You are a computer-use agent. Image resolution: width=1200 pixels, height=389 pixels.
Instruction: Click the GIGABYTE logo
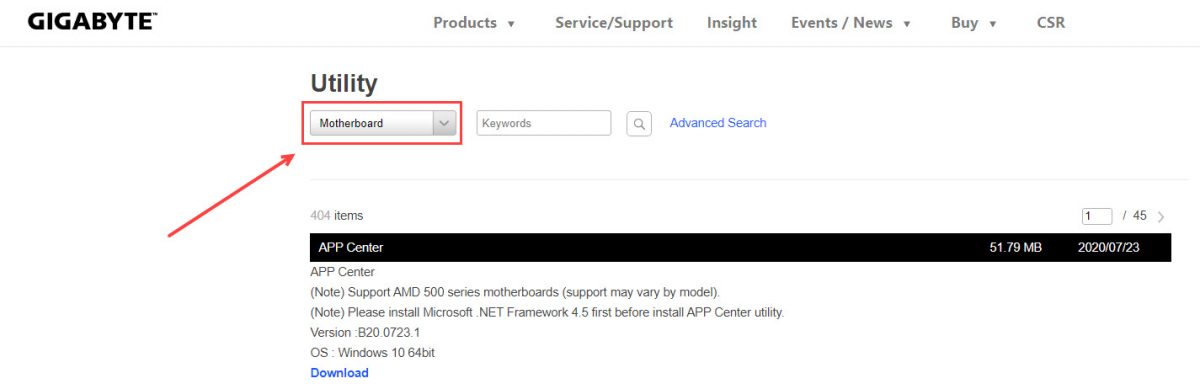(x=92, y=21)
